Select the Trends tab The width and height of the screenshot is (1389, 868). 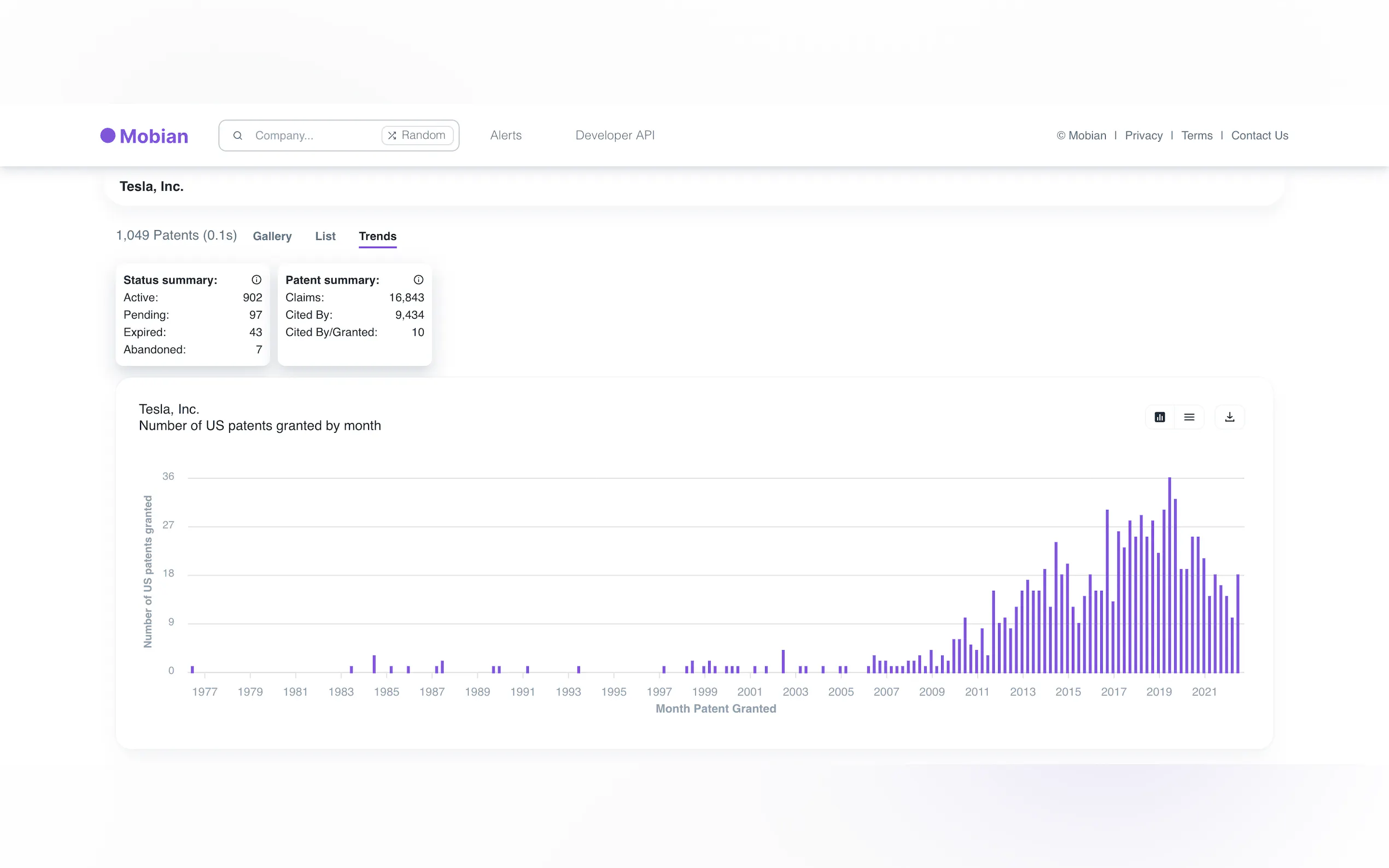(377, 236)
